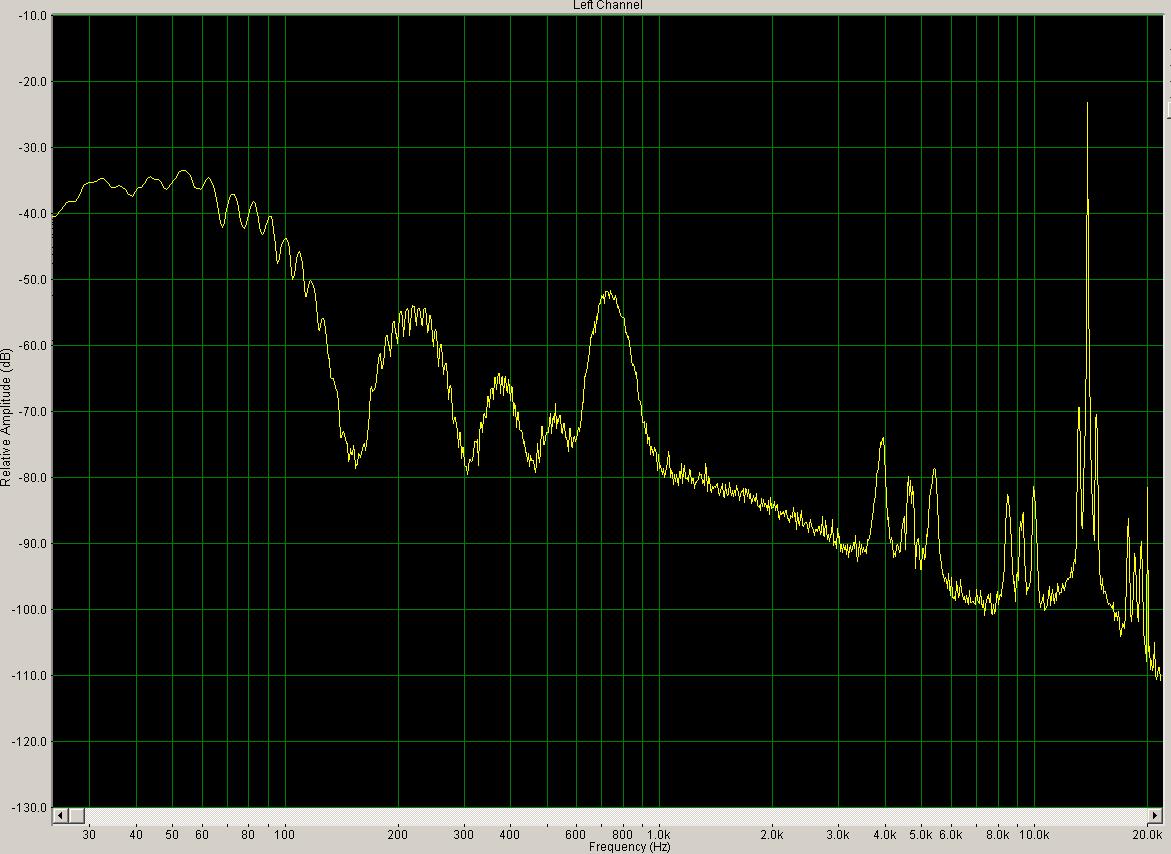Click the 6.0k frequency axis label
1171x854 pixels.
pos(951,835)
